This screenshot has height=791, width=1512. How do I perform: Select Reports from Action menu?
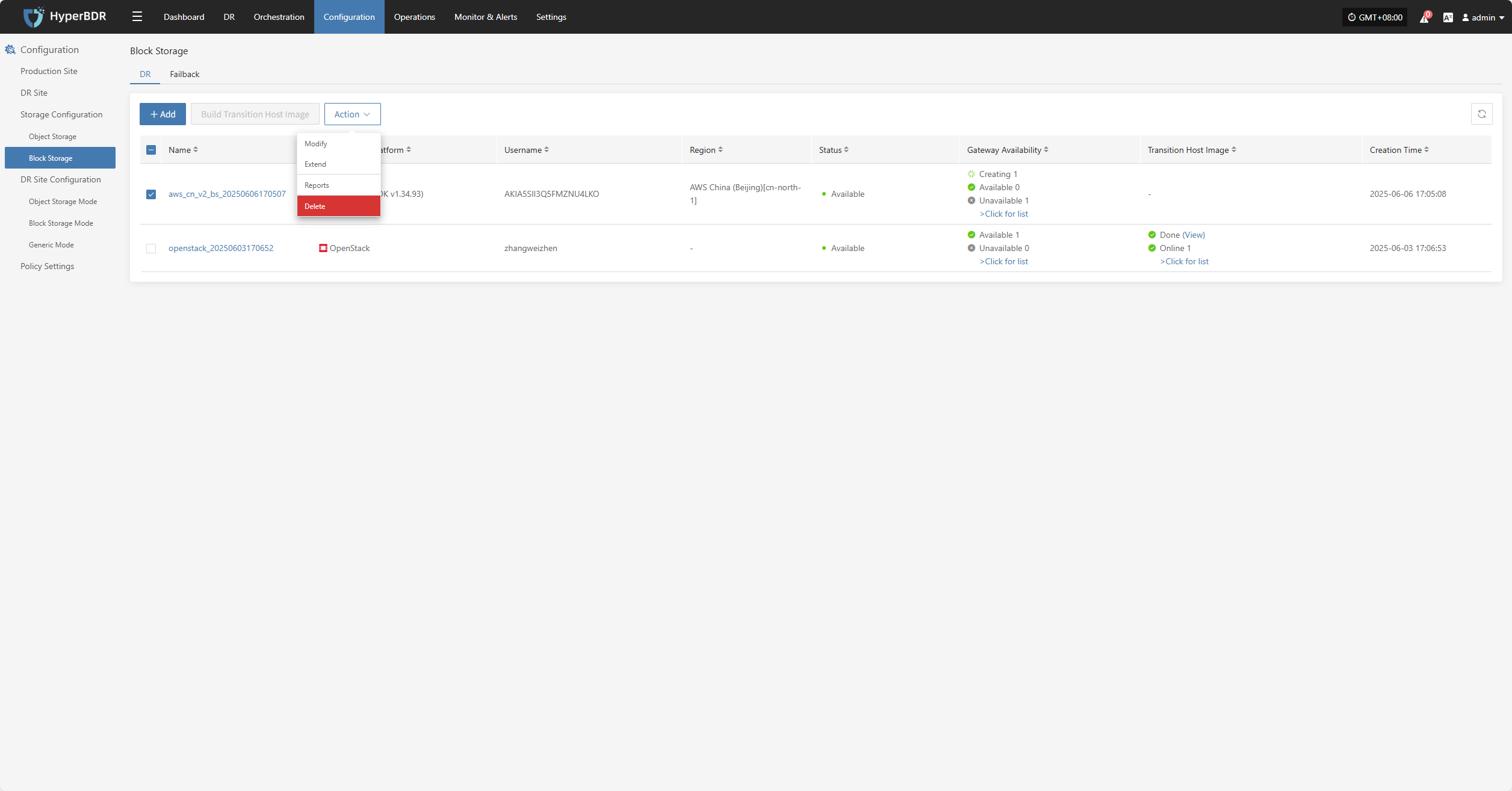tap(338, 185)
